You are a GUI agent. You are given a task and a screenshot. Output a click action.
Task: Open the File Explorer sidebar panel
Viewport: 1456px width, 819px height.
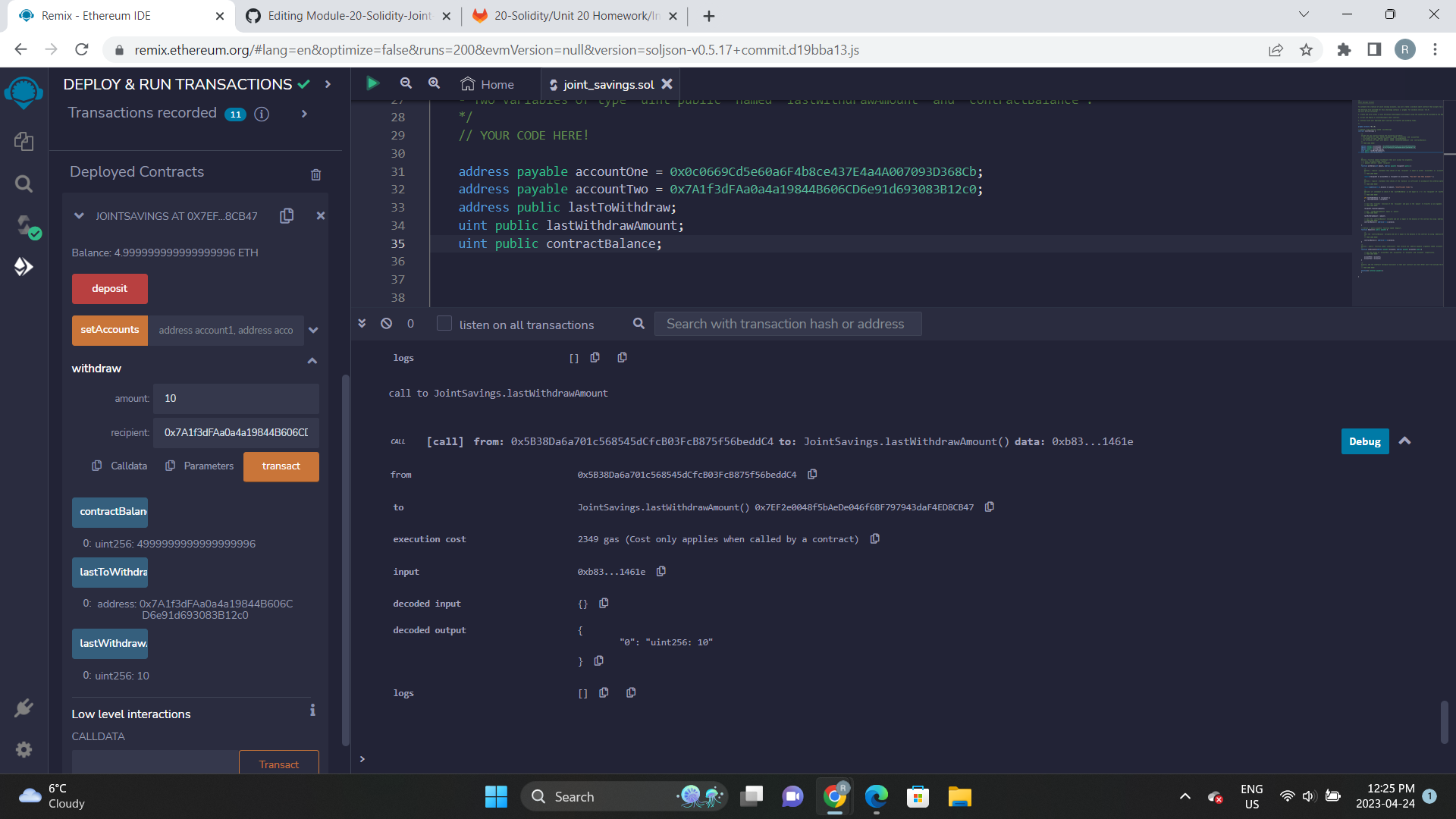point(24,141)
